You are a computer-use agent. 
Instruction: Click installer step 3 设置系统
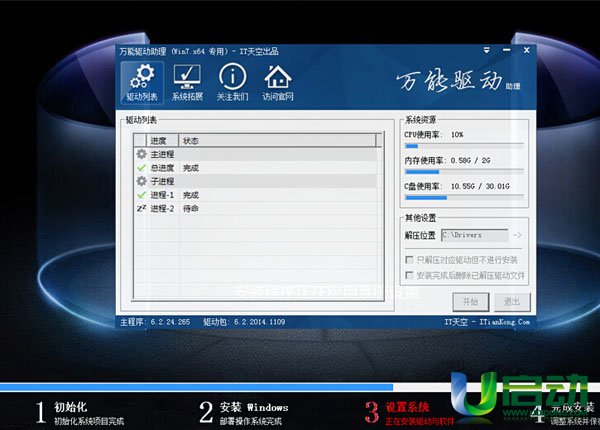[x=409, y=413]
